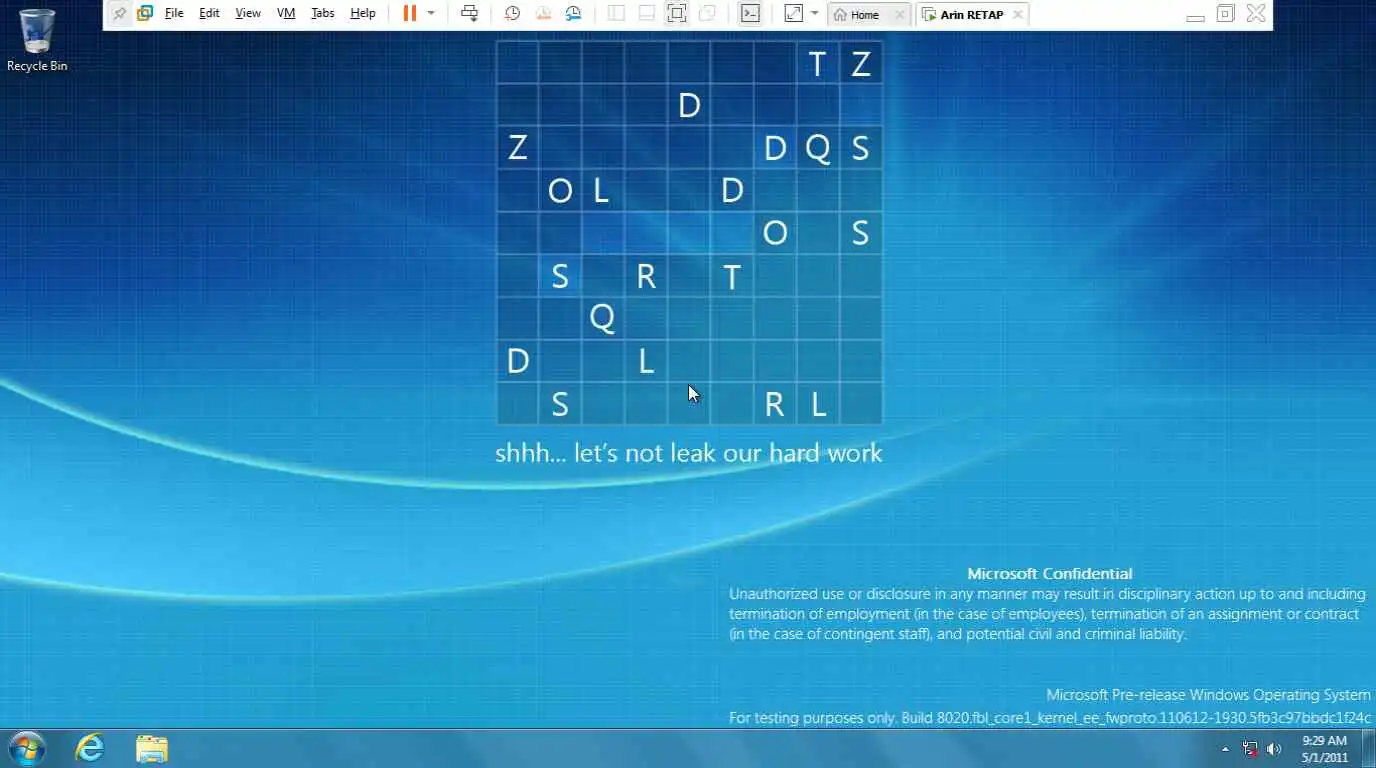Click the stretch guest display icon
The image size is (1376, 768).
(793, 14)
